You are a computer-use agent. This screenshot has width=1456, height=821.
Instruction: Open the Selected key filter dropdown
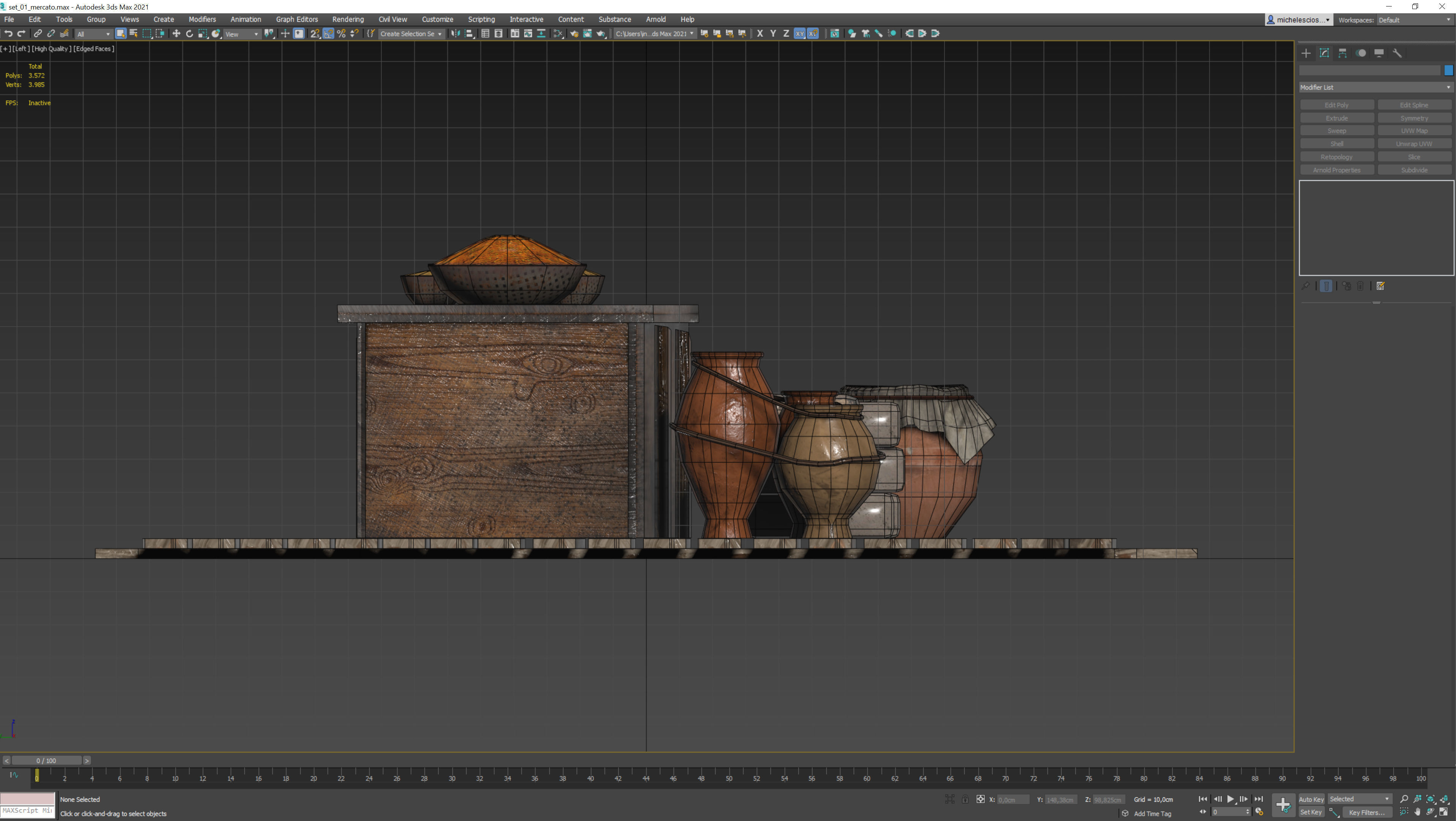tap(1359, 799)
